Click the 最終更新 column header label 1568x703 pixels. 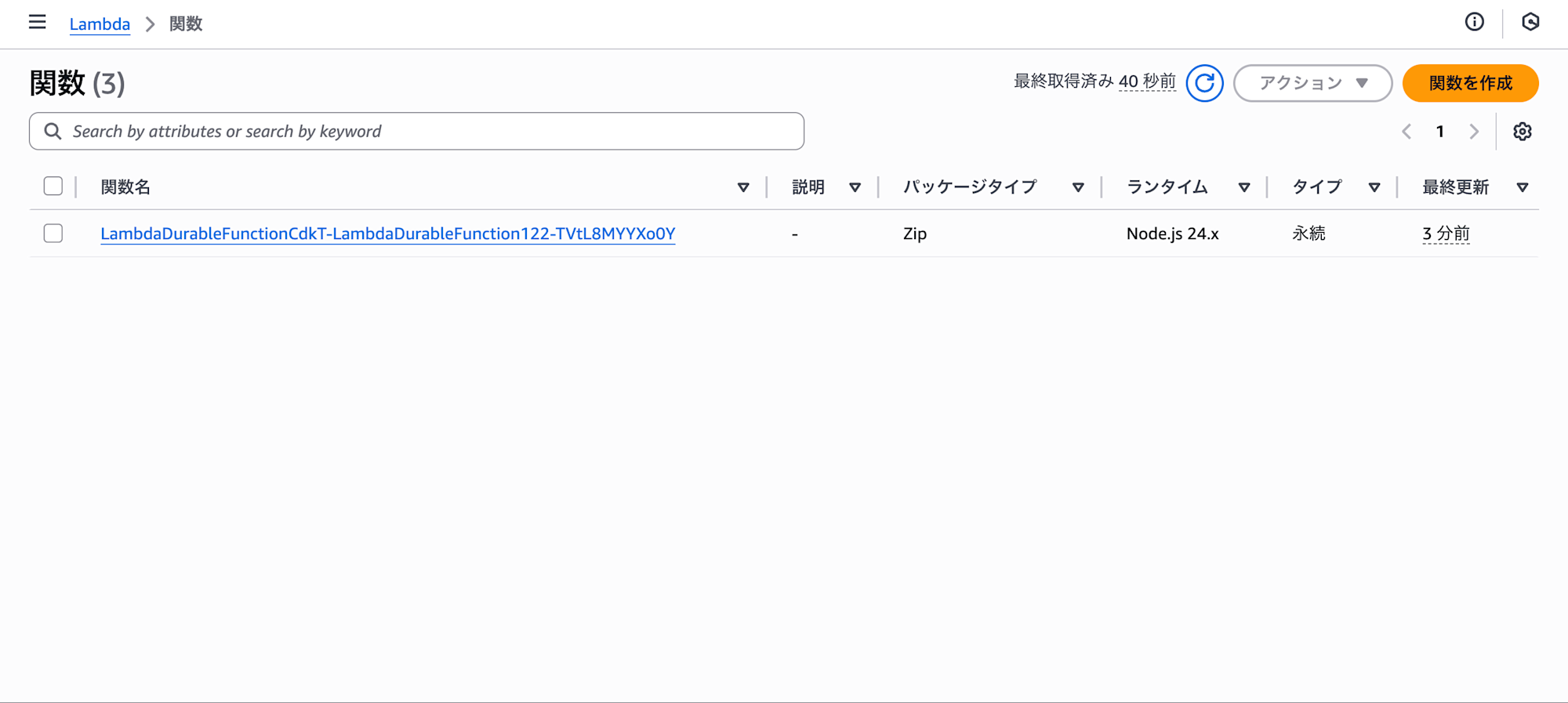tap(1455, 187)
